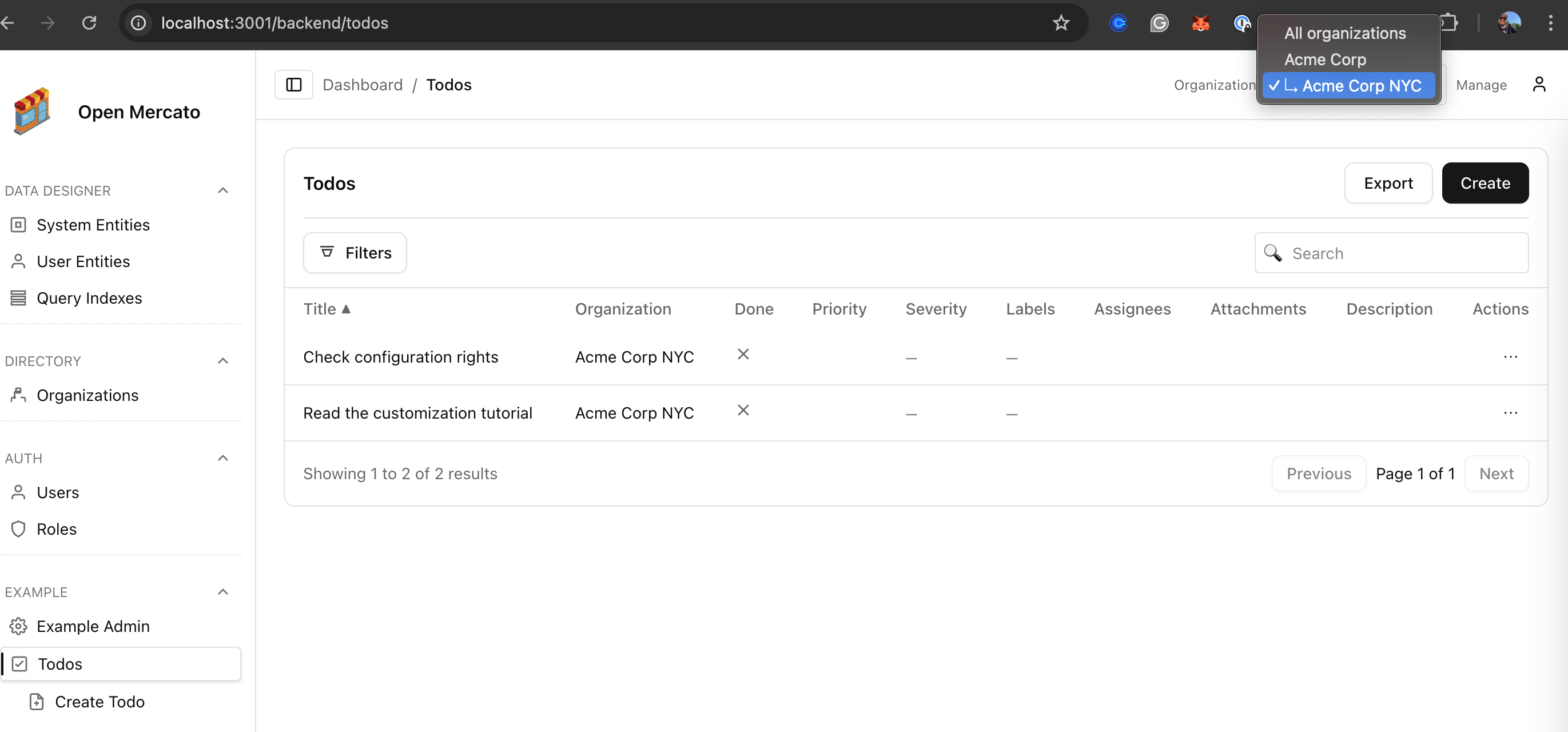Open Users under Auth
The width and height of the screenshot is (1568, 732).
click(x=58, y=492)
